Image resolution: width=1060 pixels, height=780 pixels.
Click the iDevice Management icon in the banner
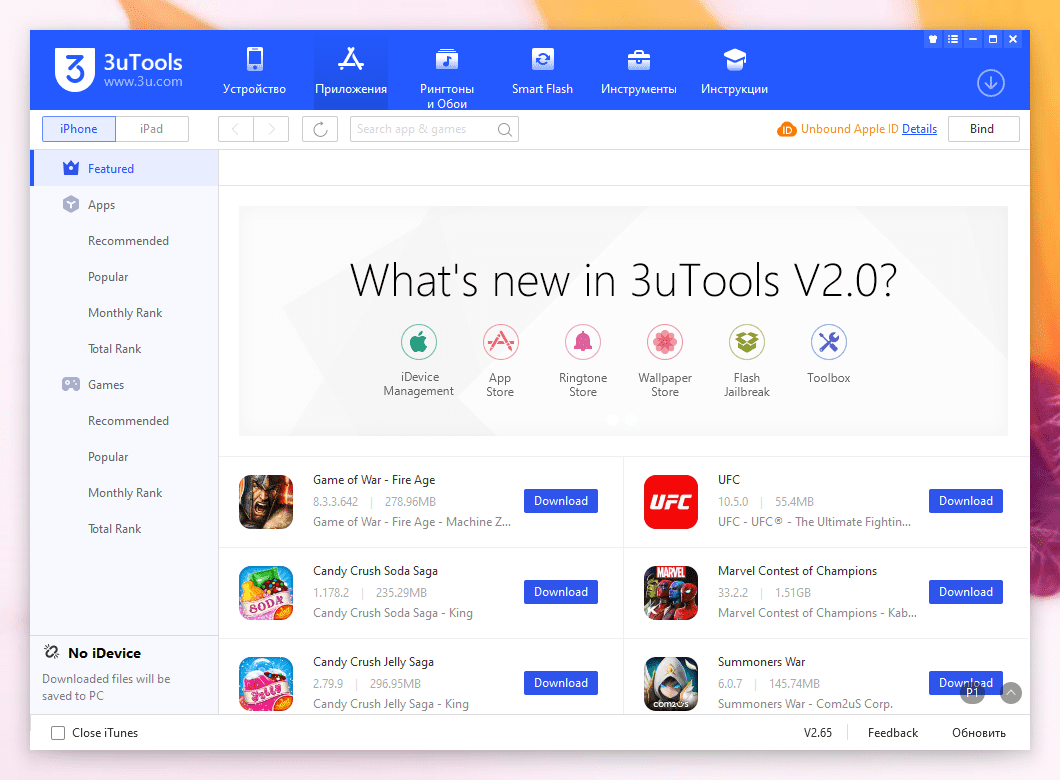pos(419,342)
